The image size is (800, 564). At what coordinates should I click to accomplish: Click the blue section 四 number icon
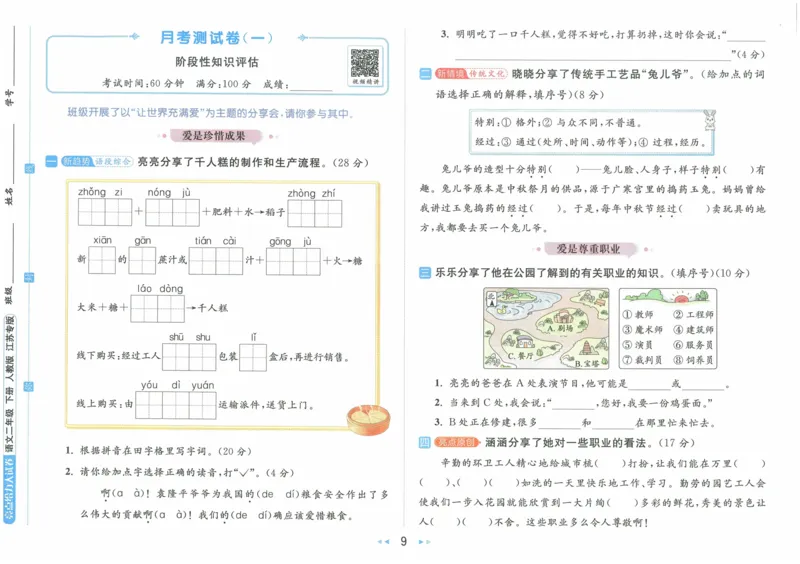[425, 443]
